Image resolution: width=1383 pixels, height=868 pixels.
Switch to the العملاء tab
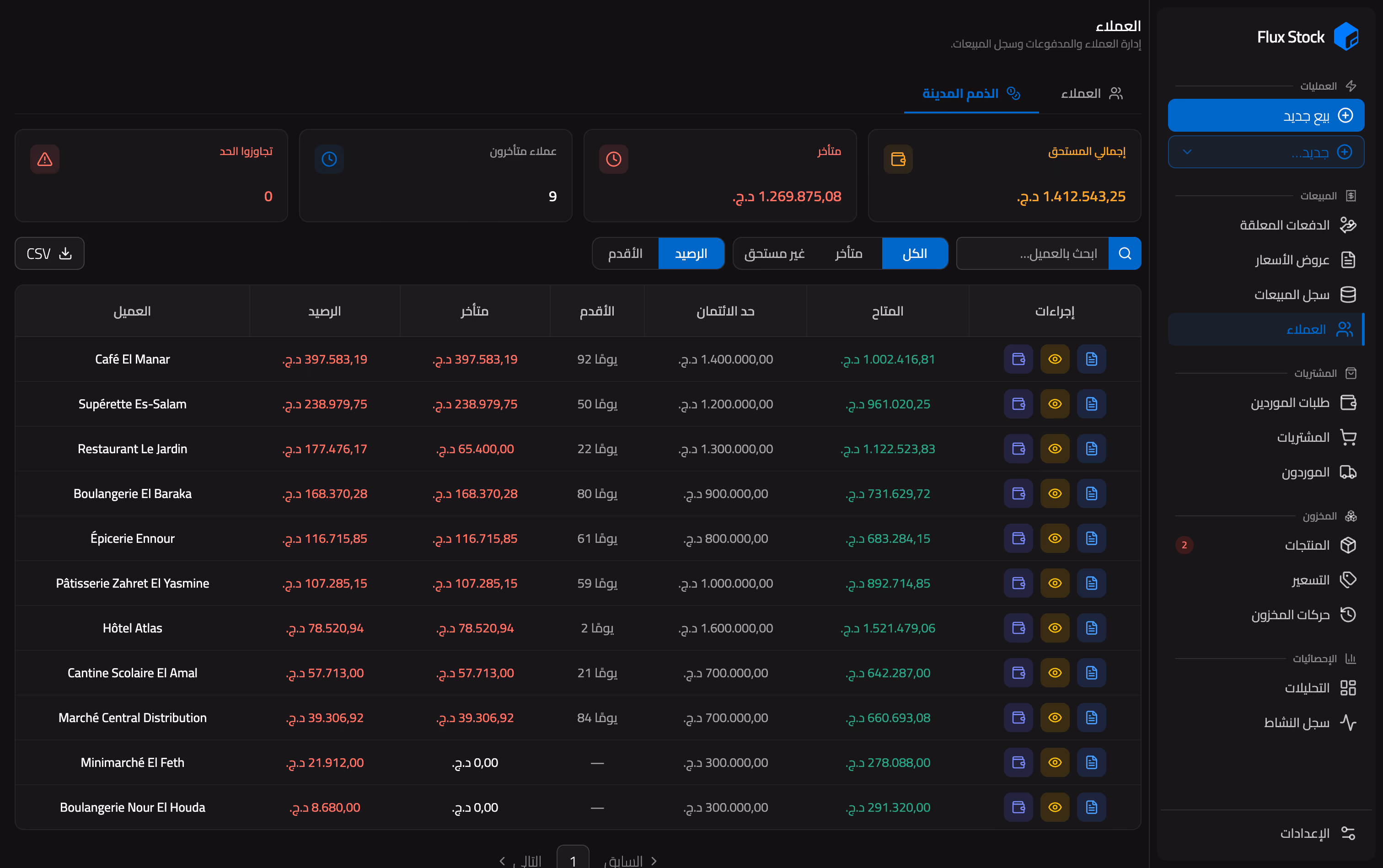coord(1091,94)
